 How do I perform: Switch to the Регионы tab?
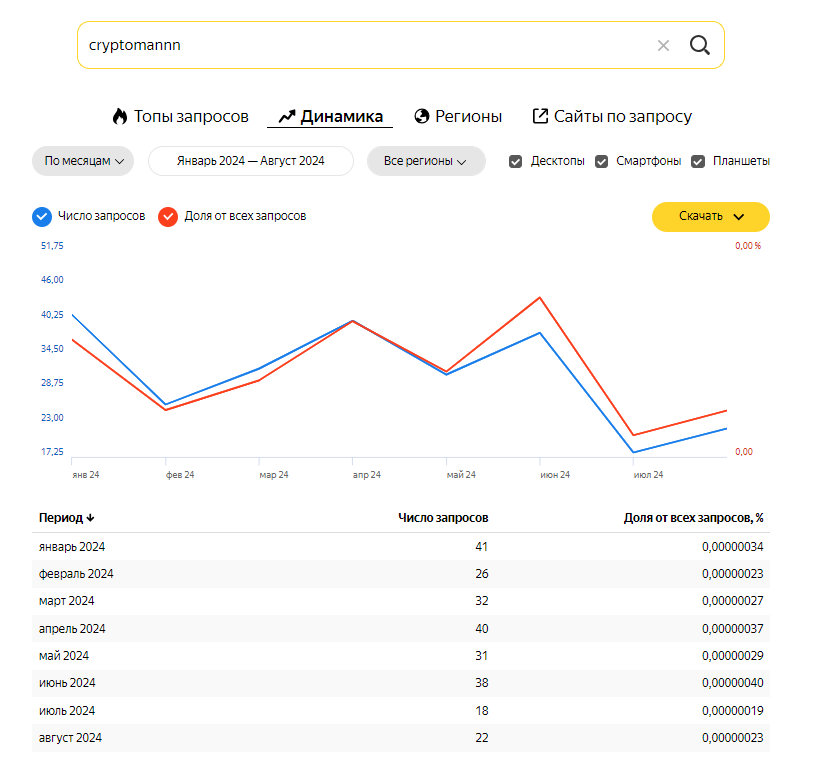[468, 116]
